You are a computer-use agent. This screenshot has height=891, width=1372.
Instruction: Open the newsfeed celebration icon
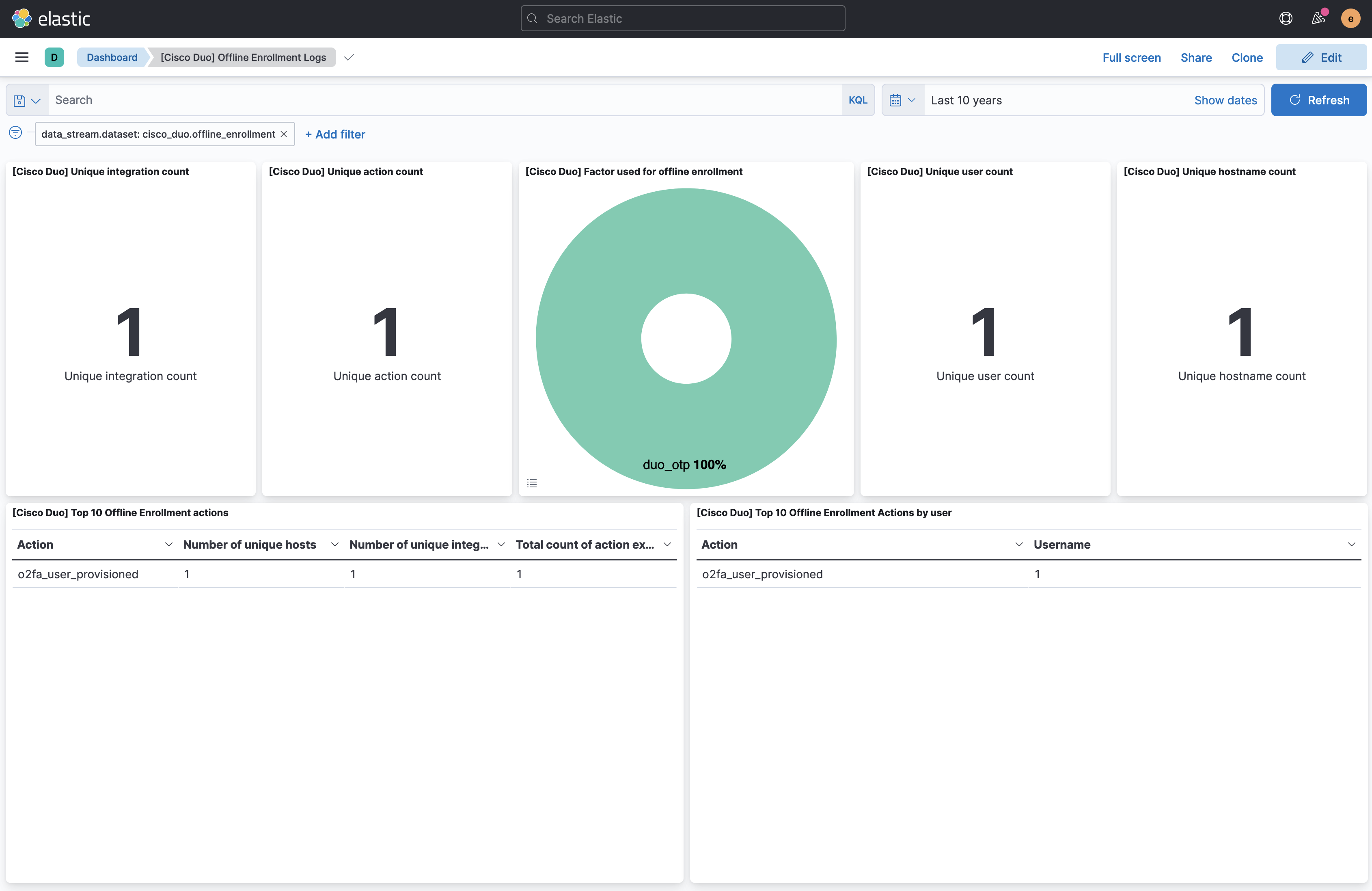pos(1318,18)
